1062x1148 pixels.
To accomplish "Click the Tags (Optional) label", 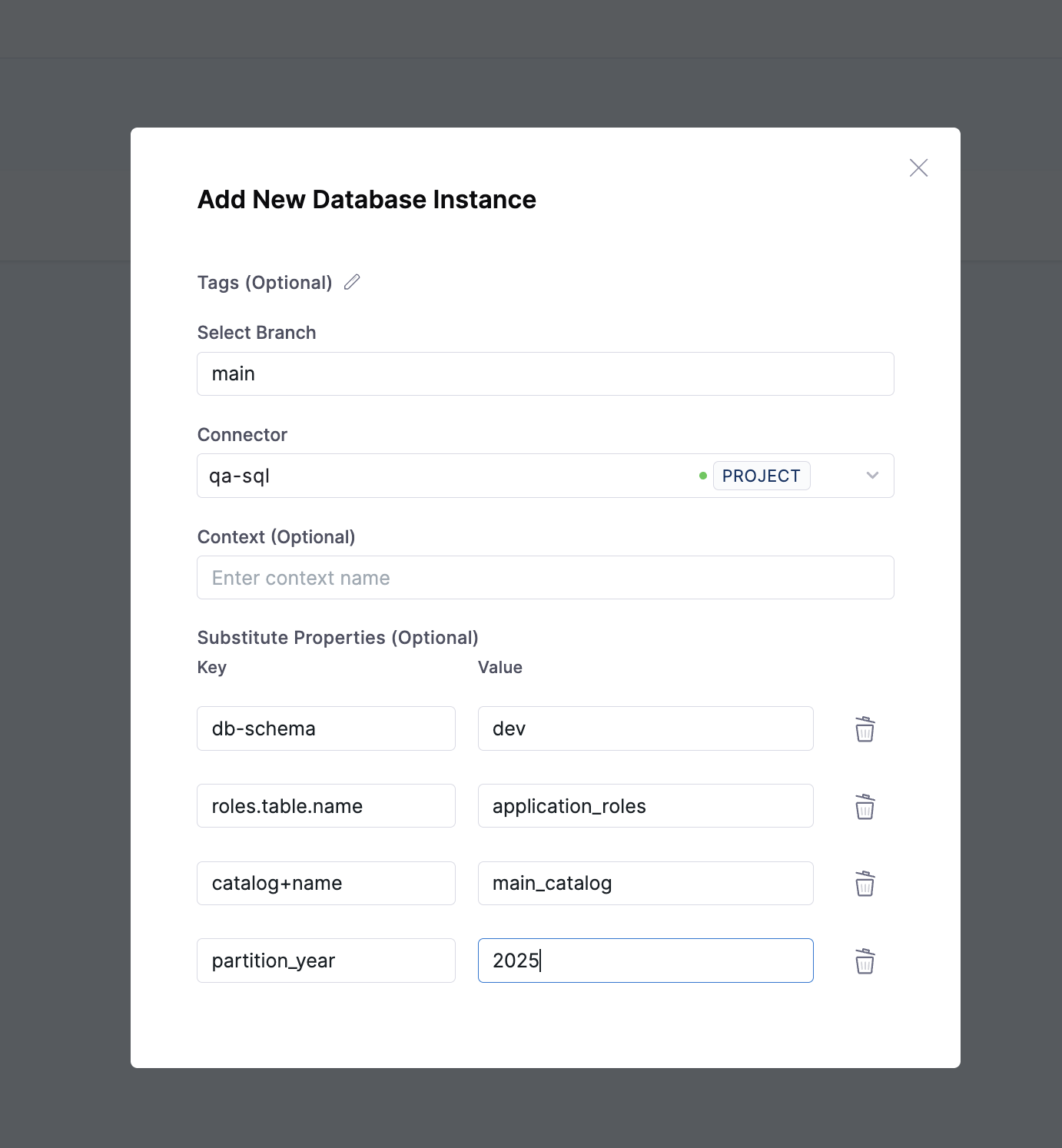I will (x=264, y=282).
